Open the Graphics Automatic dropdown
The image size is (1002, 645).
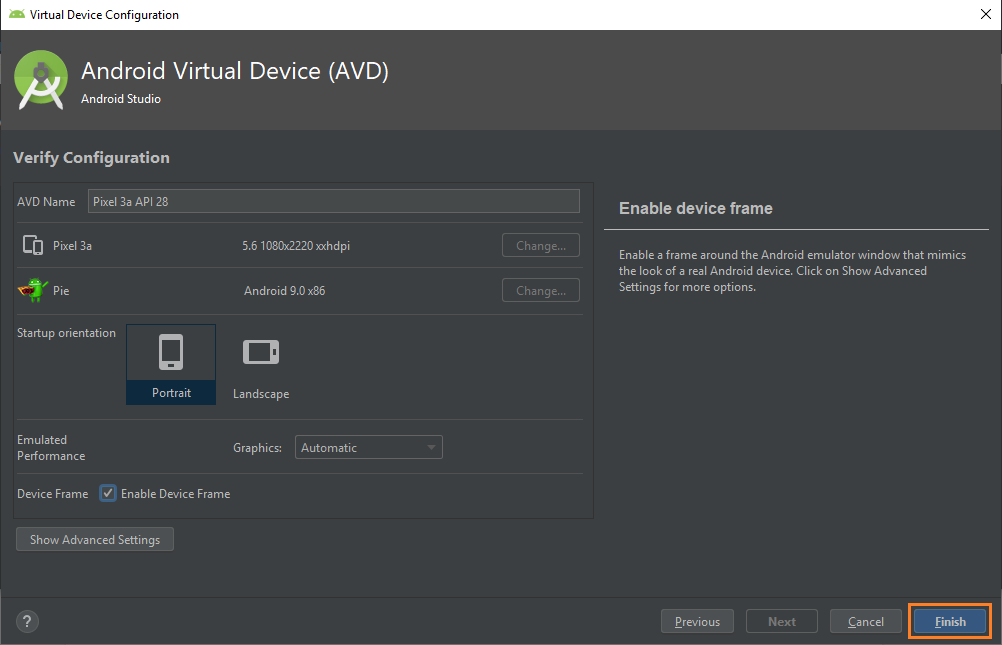point(368,448)
